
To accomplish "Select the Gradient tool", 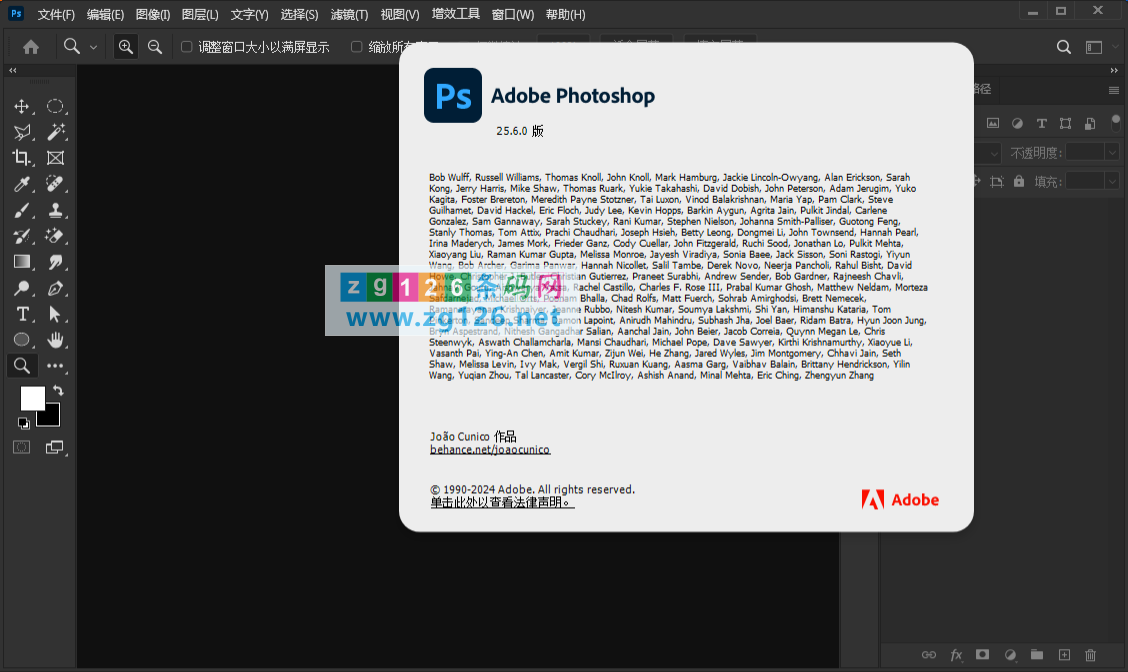I will 22,262.
